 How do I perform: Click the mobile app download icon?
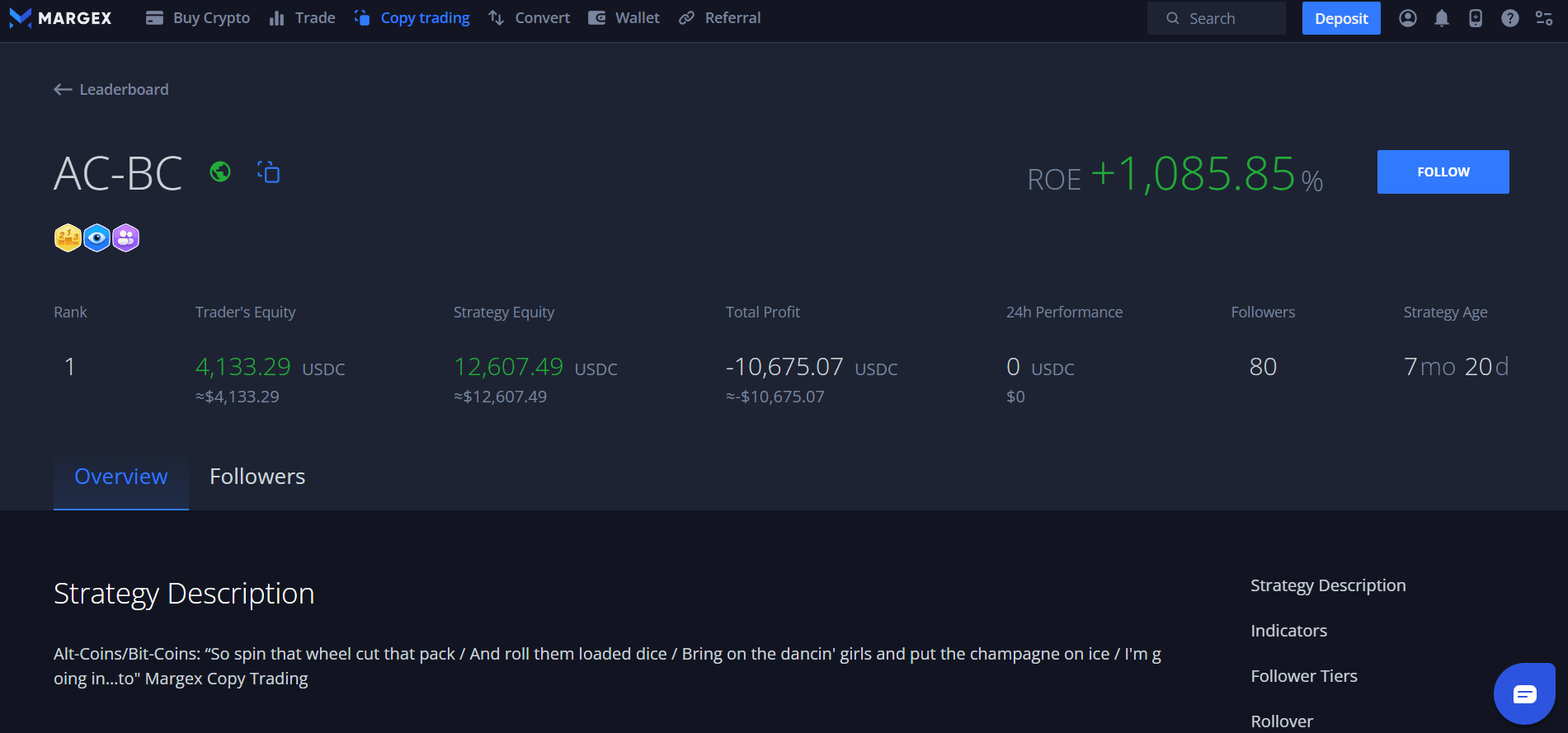(x=1476, y=18)
